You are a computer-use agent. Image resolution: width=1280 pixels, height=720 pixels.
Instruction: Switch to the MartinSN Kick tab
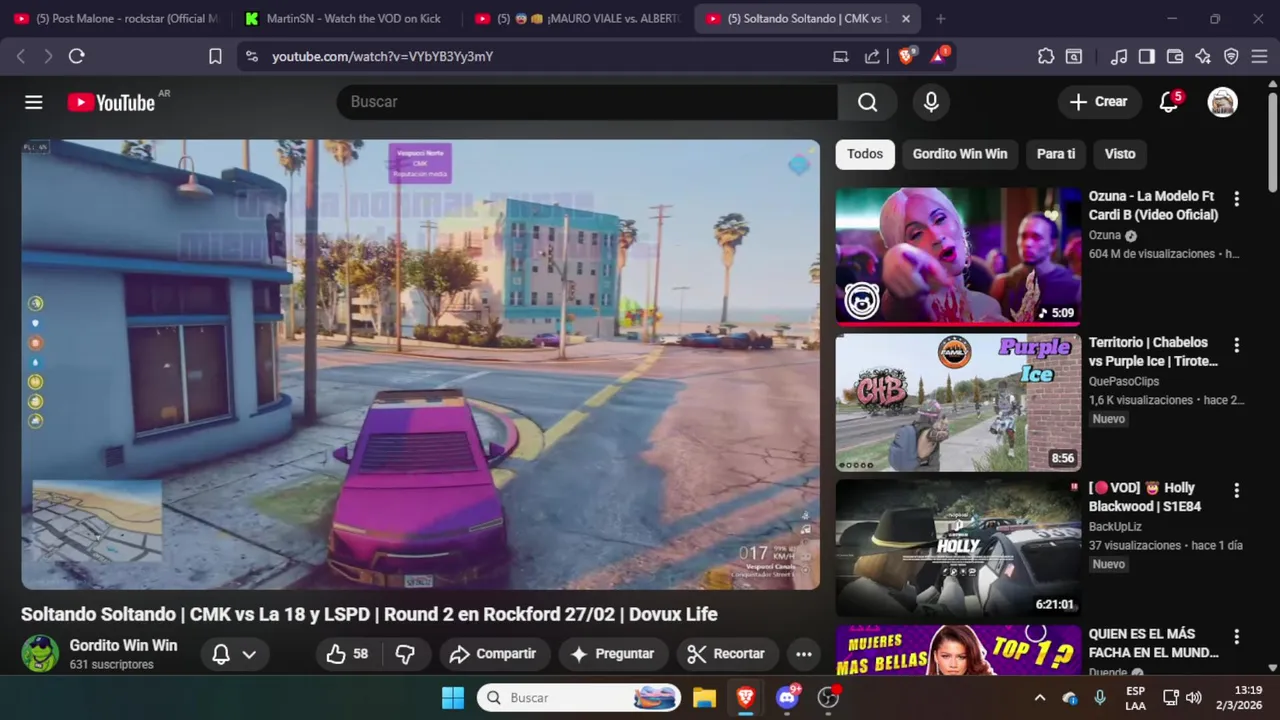pyautogui.click(x=345, y=19)
